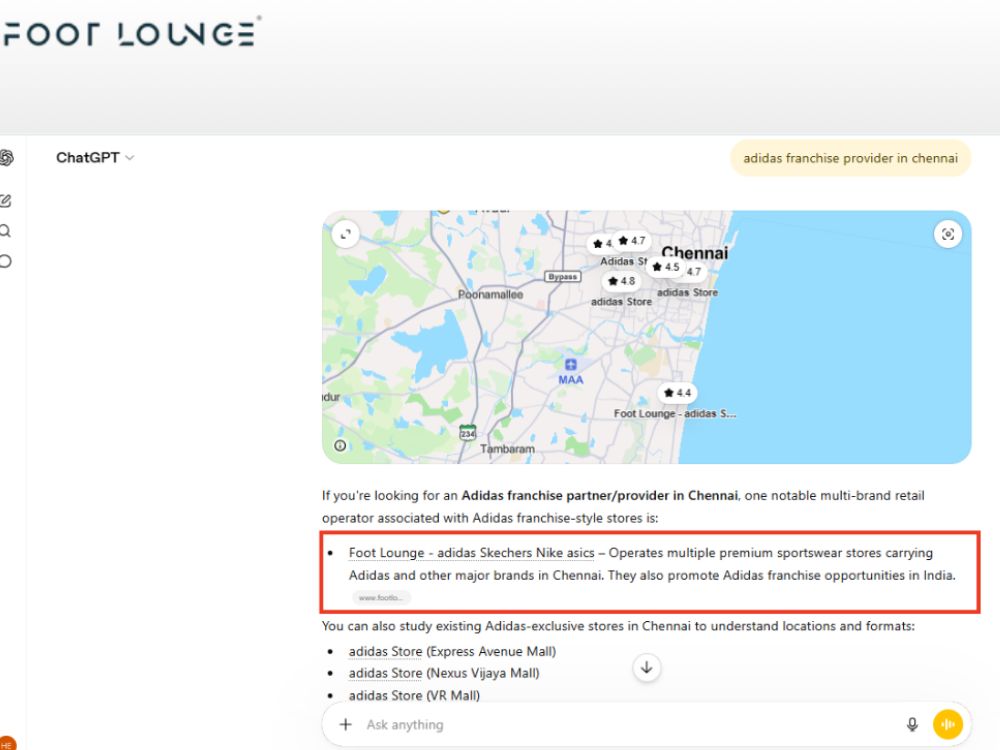This screenshot has height=750, width=1000.
Task: Jump to bottom with down arrow button
Action: (x=646, y=668)
